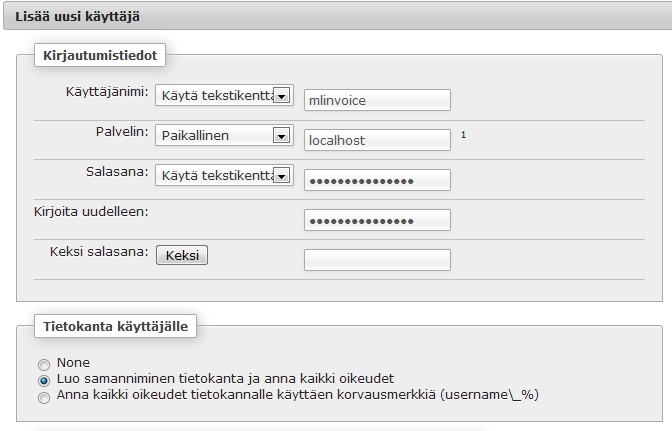Viewport: 672px width, 431px height.
Task: Click the Tietokanta käyttäjälle section legend
Action: [115, 326]
